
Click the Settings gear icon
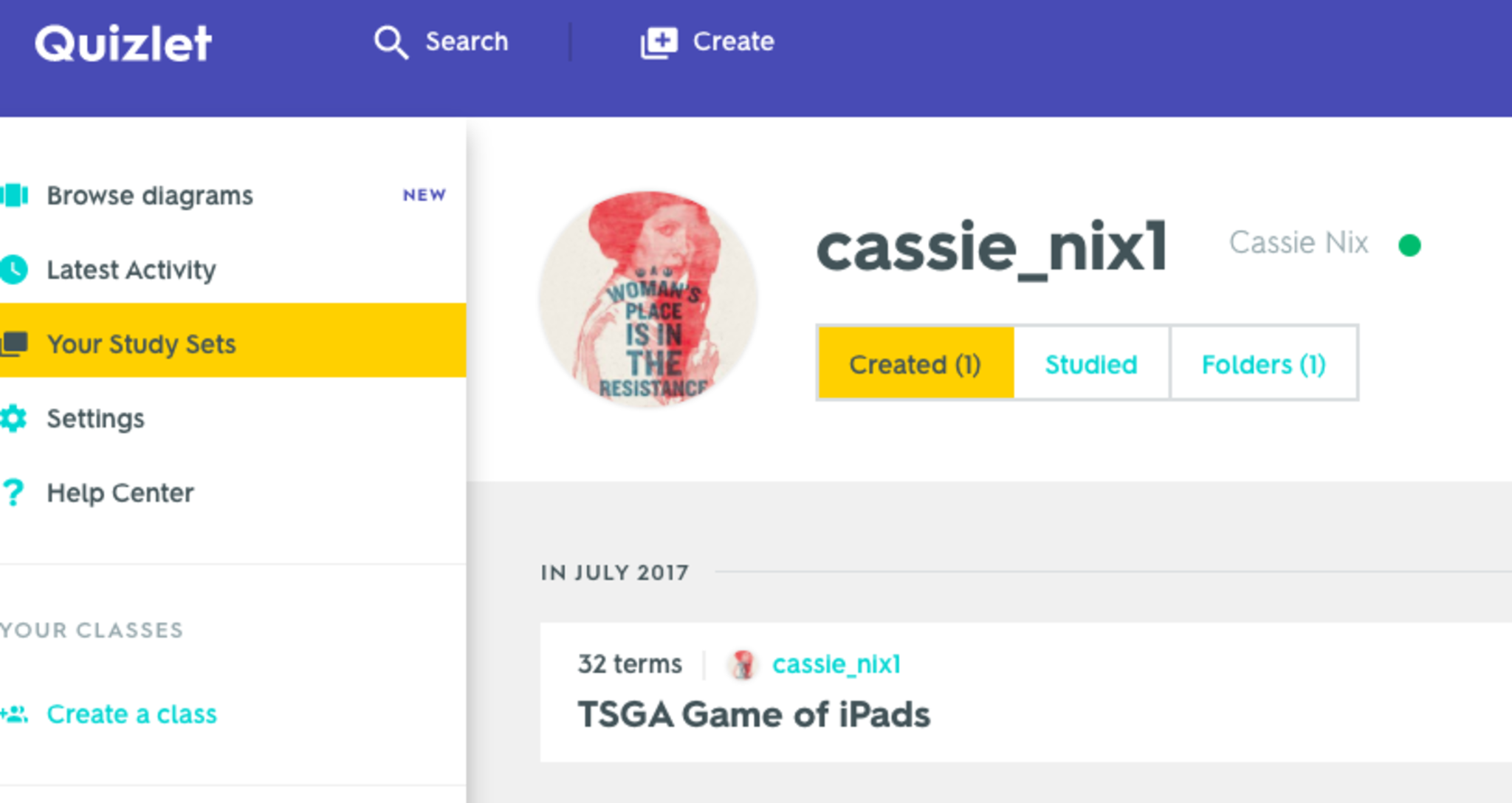click(x=13, y=419)
